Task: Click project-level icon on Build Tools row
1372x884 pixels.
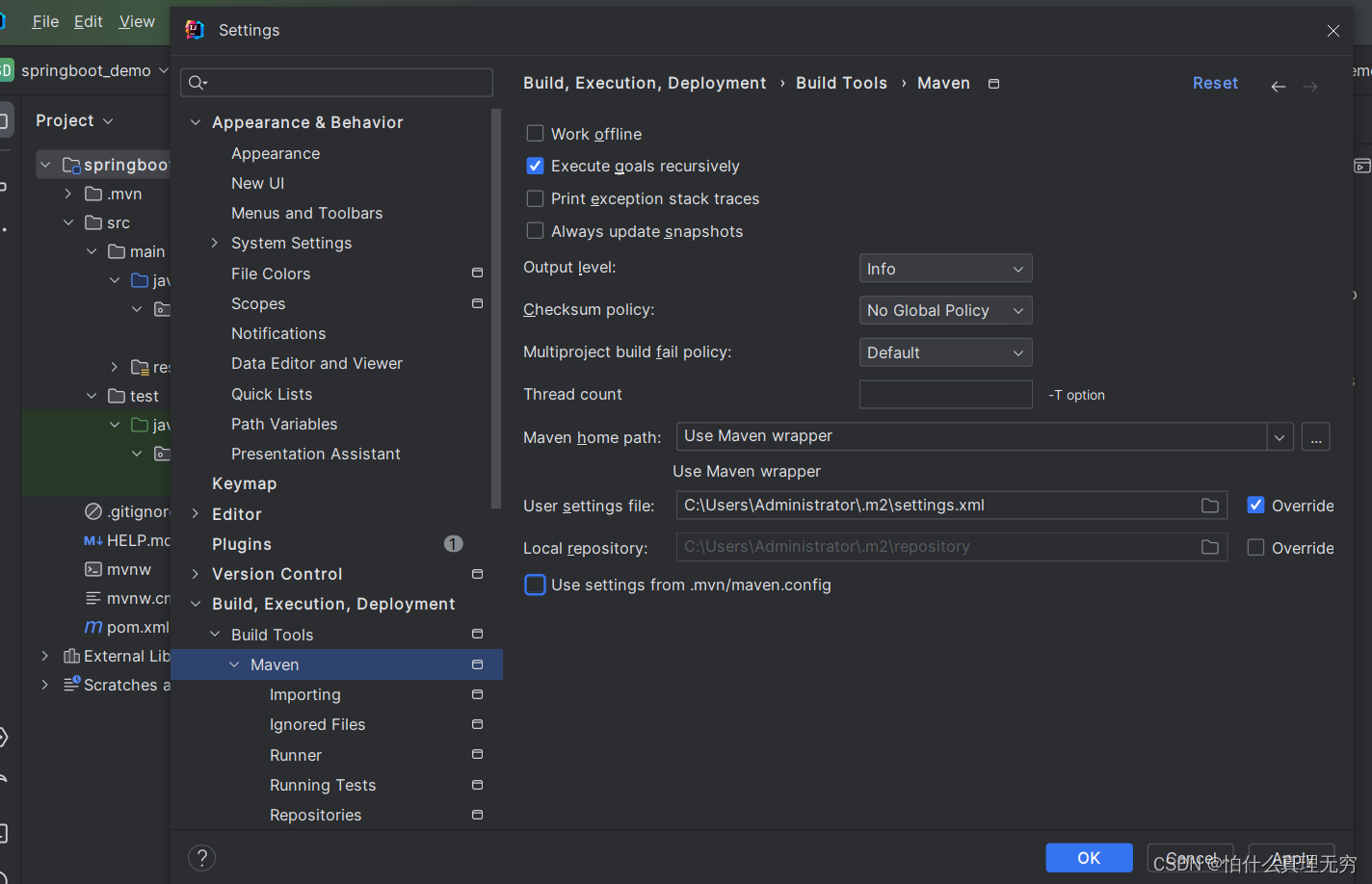Action: point(477,634)
